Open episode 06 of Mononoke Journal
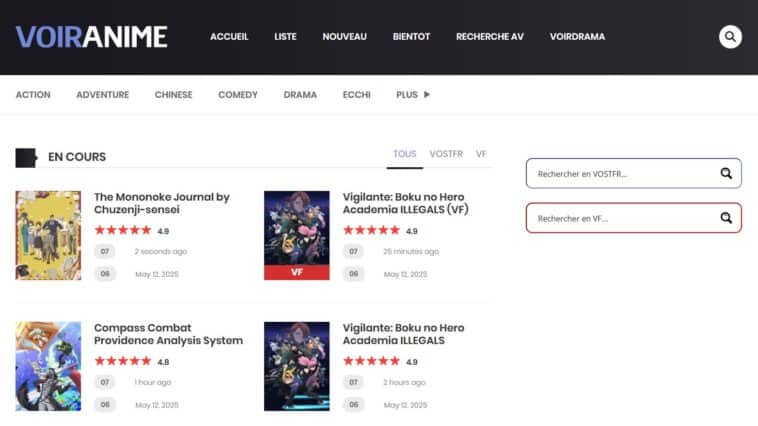The height and width of the screenshot is (426, 758). [105, 274]
